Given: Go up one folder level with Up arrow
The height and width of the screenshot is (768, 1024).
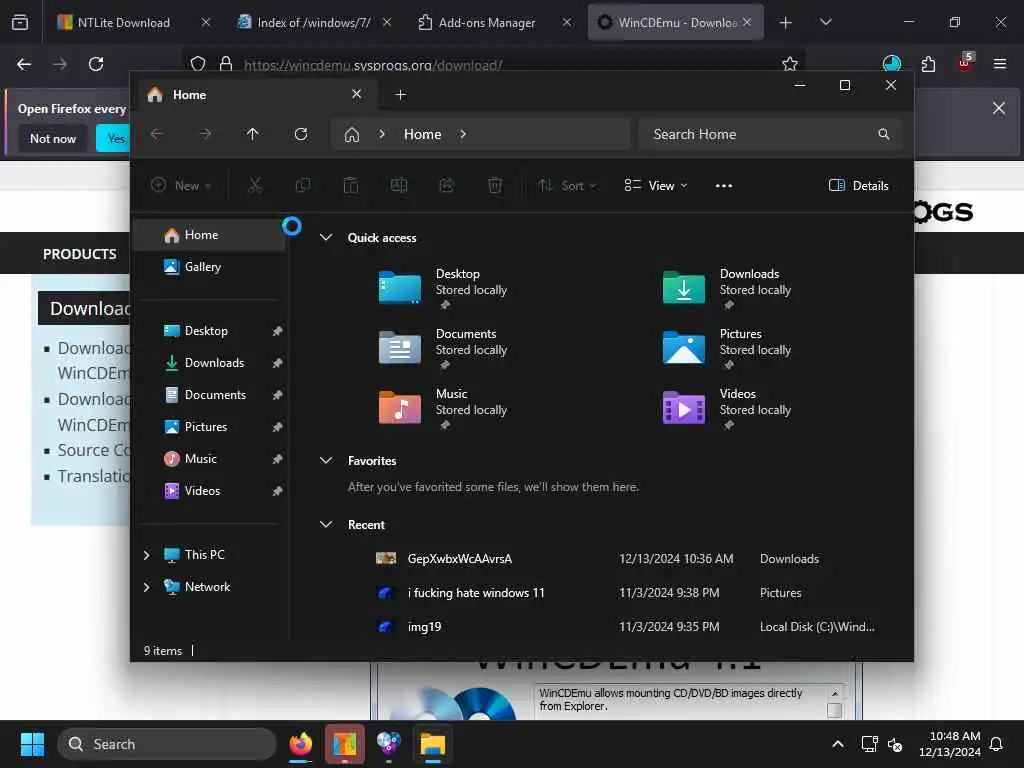Looking at the screenshot, I should pos(253,134).
